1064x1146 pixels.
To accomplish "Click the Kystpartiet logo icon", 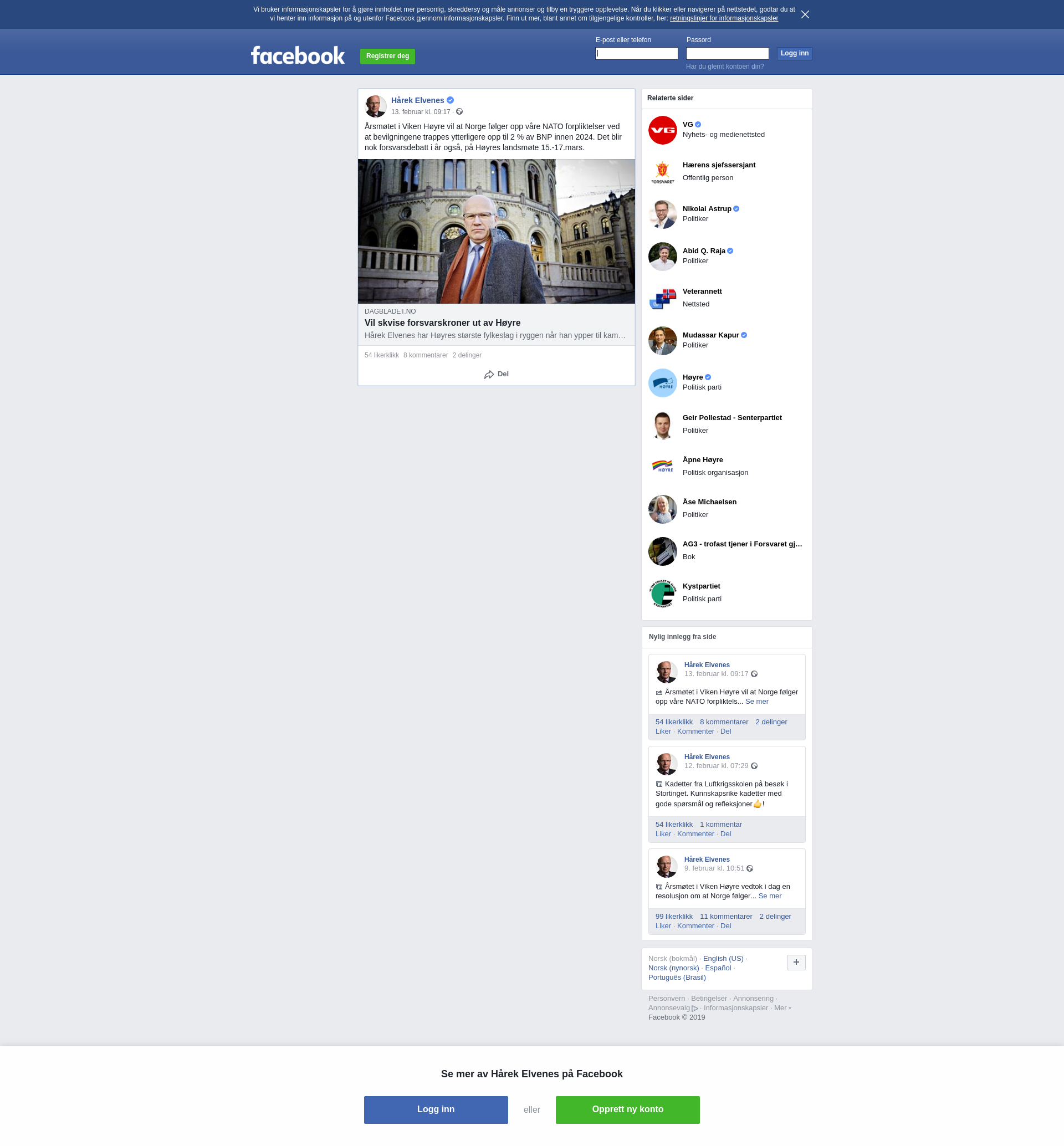I will coord(662,593).
